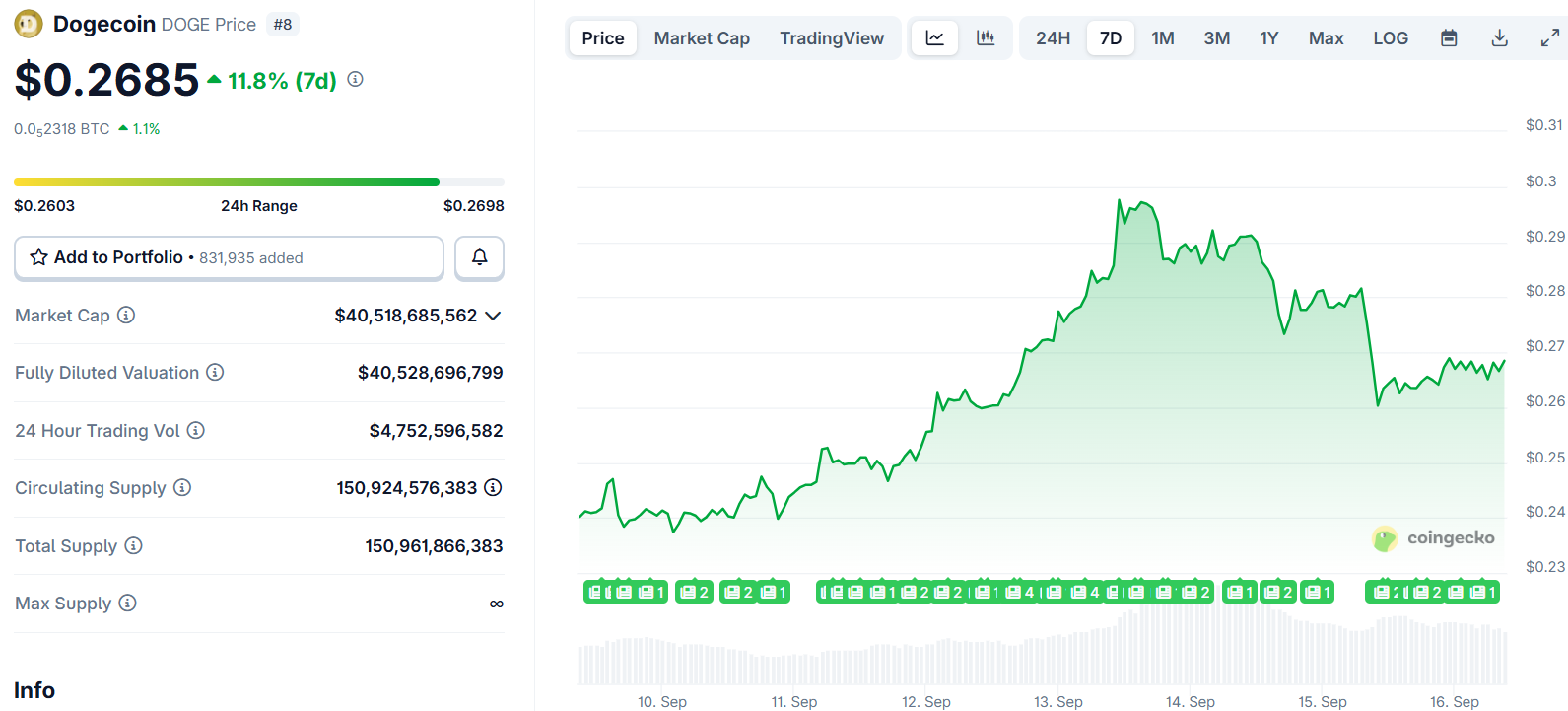The image size is (1568, 711).
Task: Click the total supply value 150,961,866,383
Action: pos(435,546)
